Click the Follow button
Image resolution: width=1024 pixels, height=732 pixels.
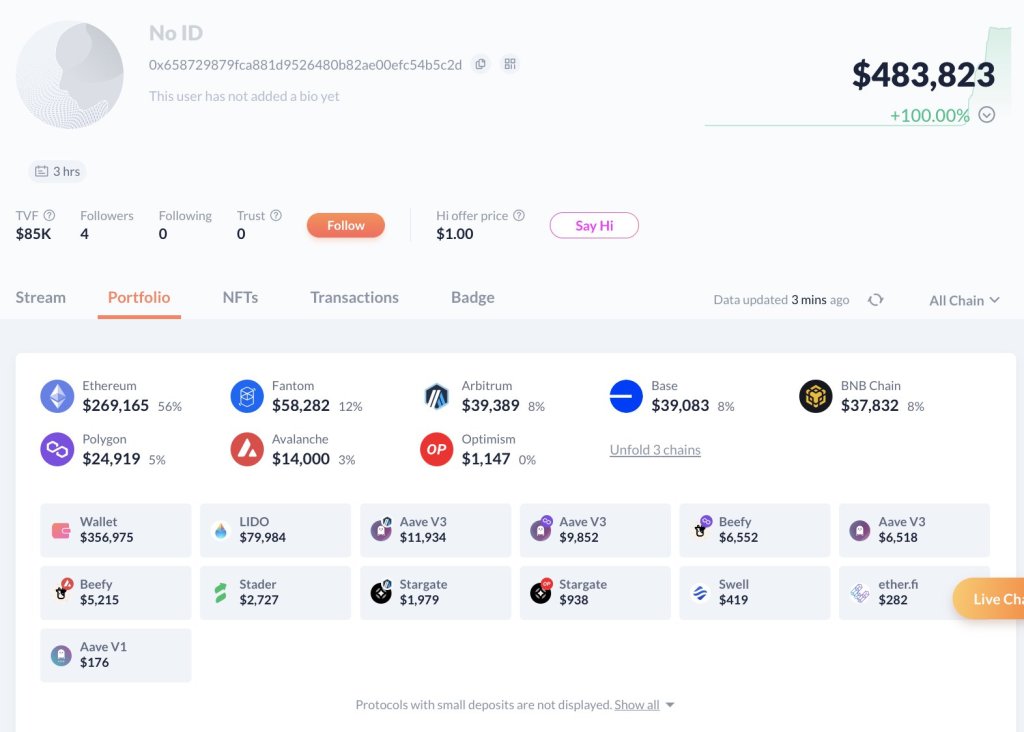click(345, 225)
